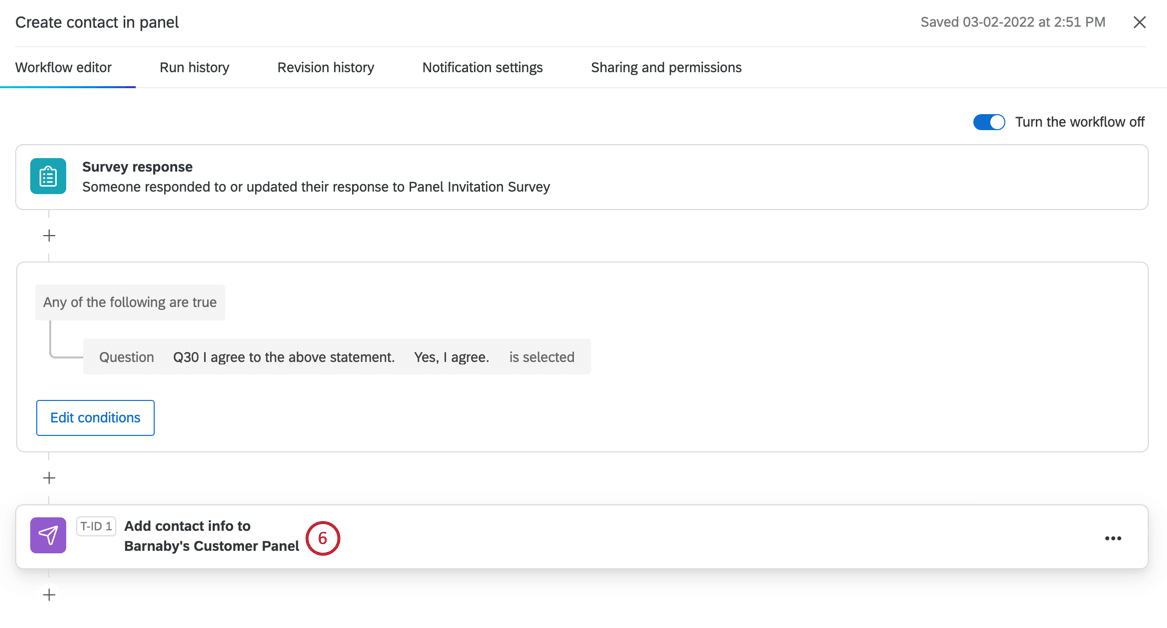Viewport: 1167px width, 628px height.
Task: Click the Create contact in panel title
Action: [x=96, y=22]
